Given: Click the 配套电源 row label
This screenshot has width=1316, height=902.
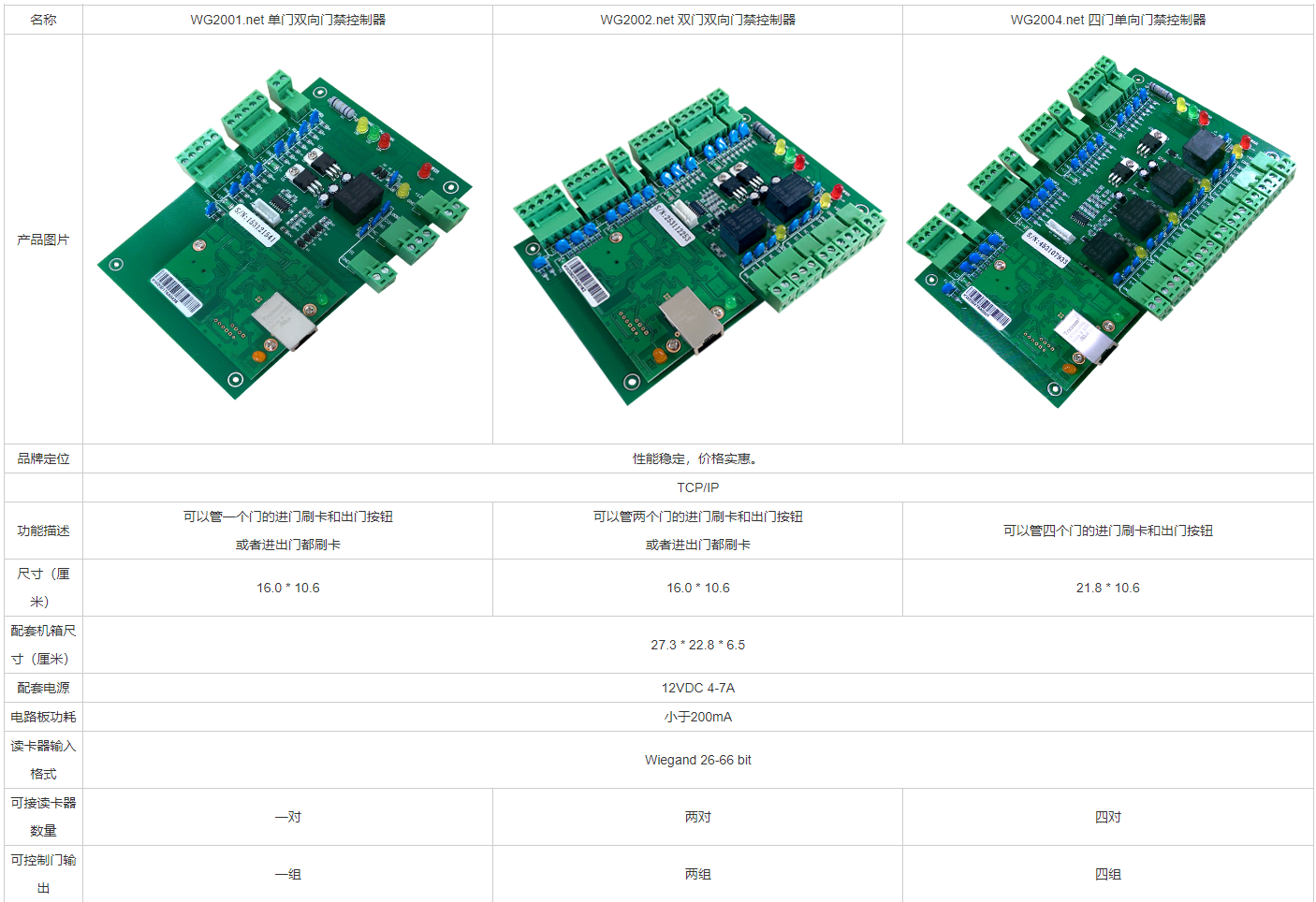Looking at the screenshot, I should [x=43, y=688].
